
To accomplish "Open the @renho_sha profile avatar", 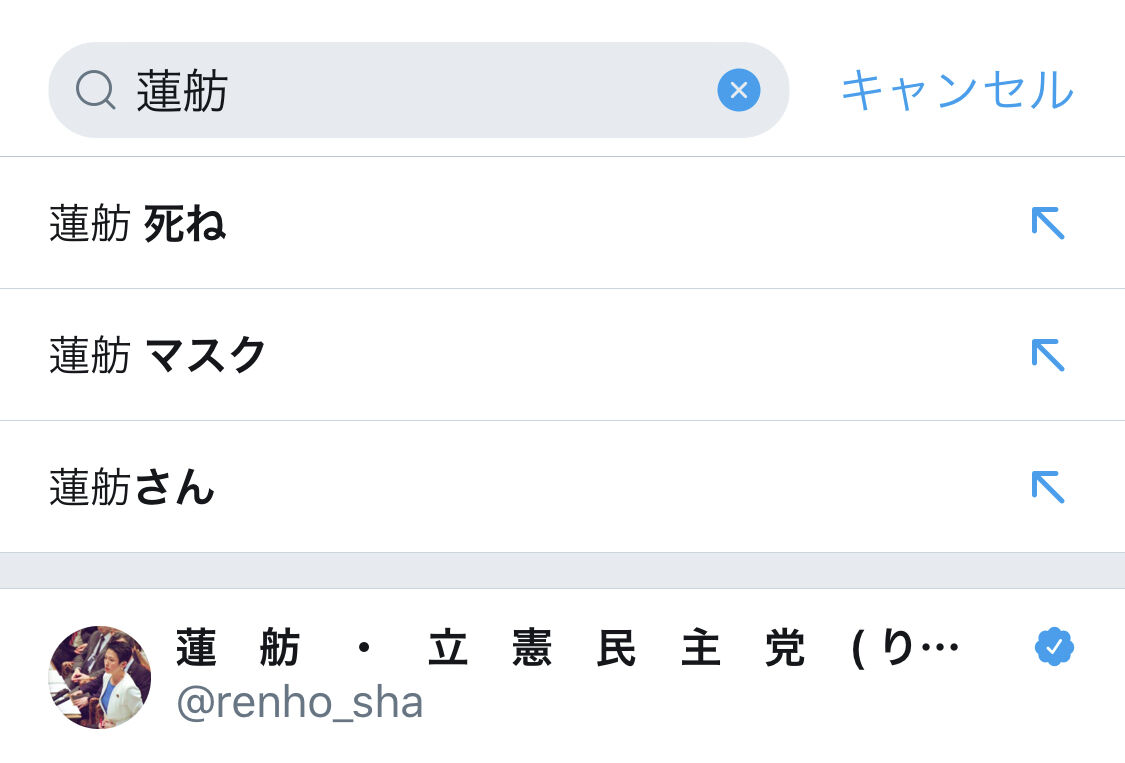I will 99,677.
